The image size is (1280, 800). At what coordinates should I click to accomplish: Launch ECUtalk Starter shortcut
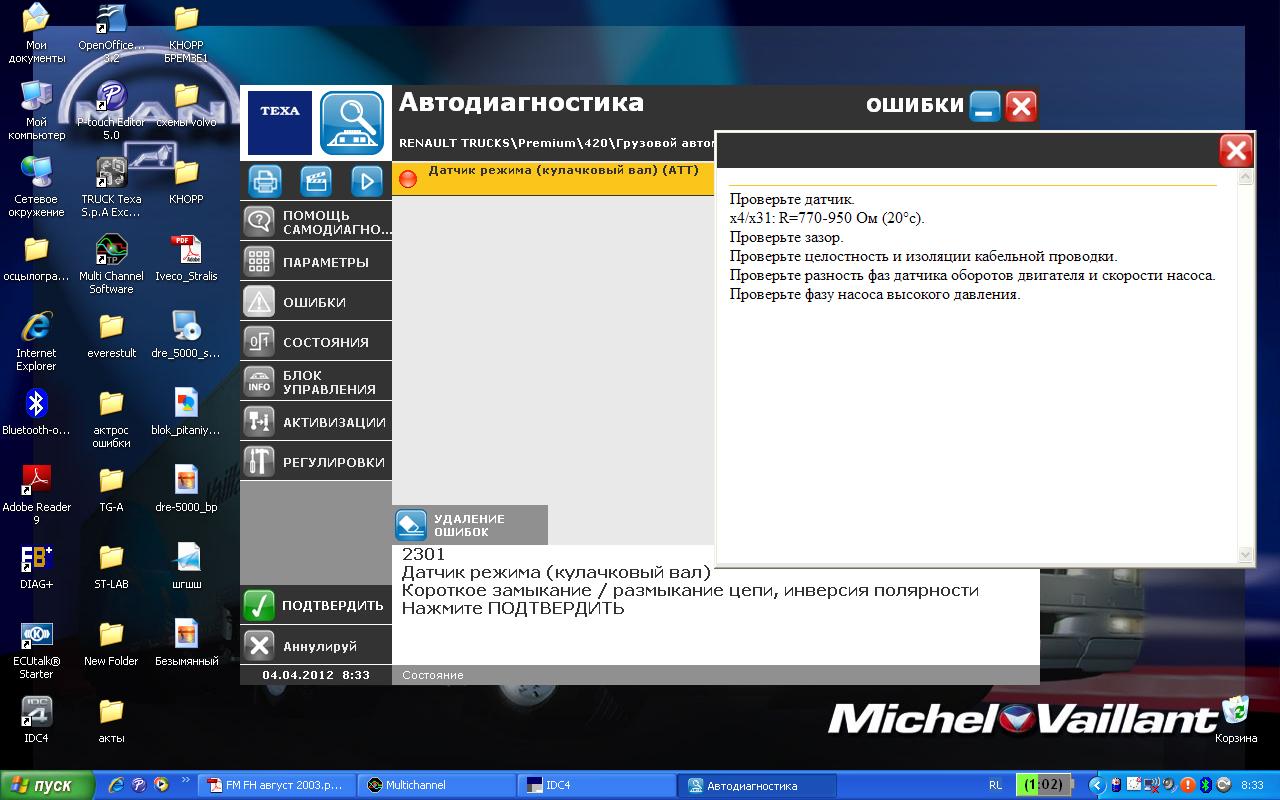pyautogui.click(x=36, y=650)
